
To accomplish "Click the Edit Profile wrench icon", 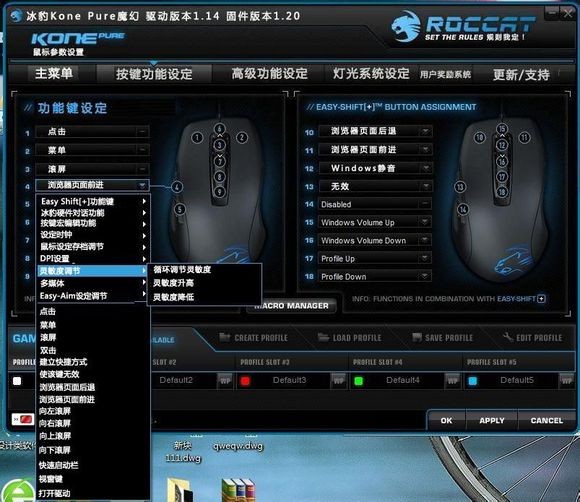I will (508, 337).
